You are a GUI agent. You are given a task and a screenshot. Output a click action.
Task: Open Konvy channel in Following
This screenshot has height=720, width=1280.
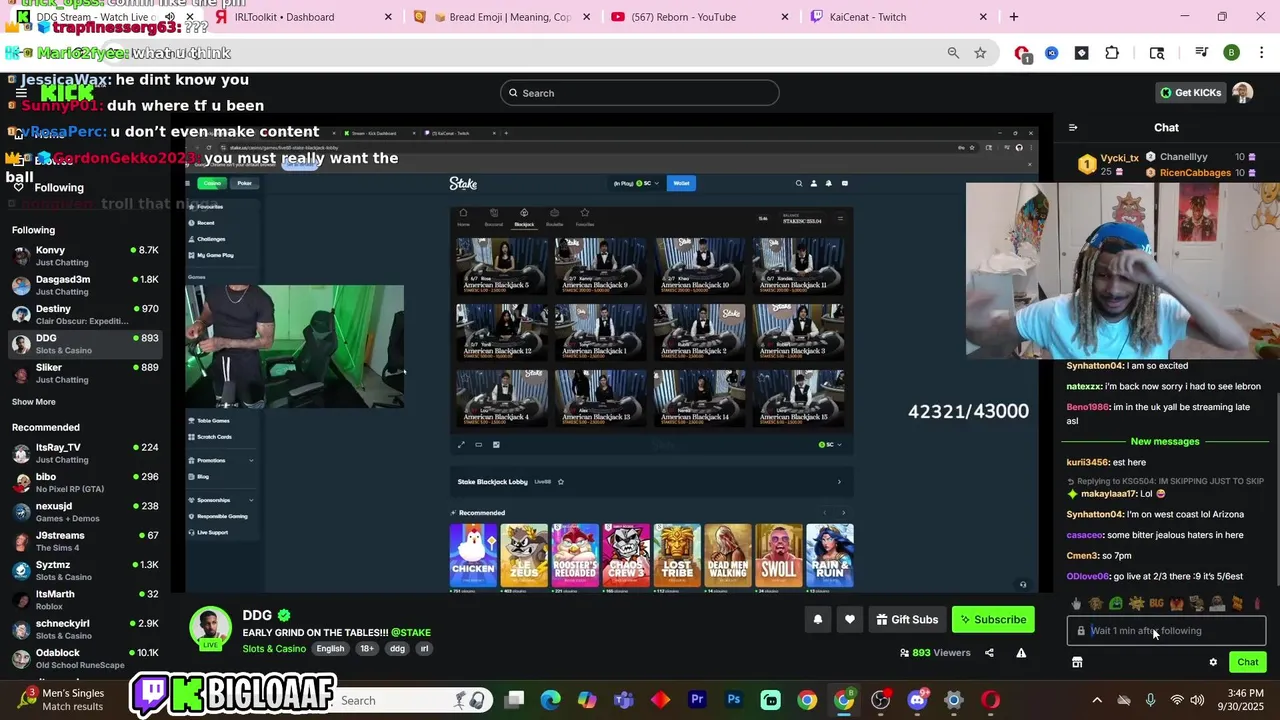(x=85, y=256)
